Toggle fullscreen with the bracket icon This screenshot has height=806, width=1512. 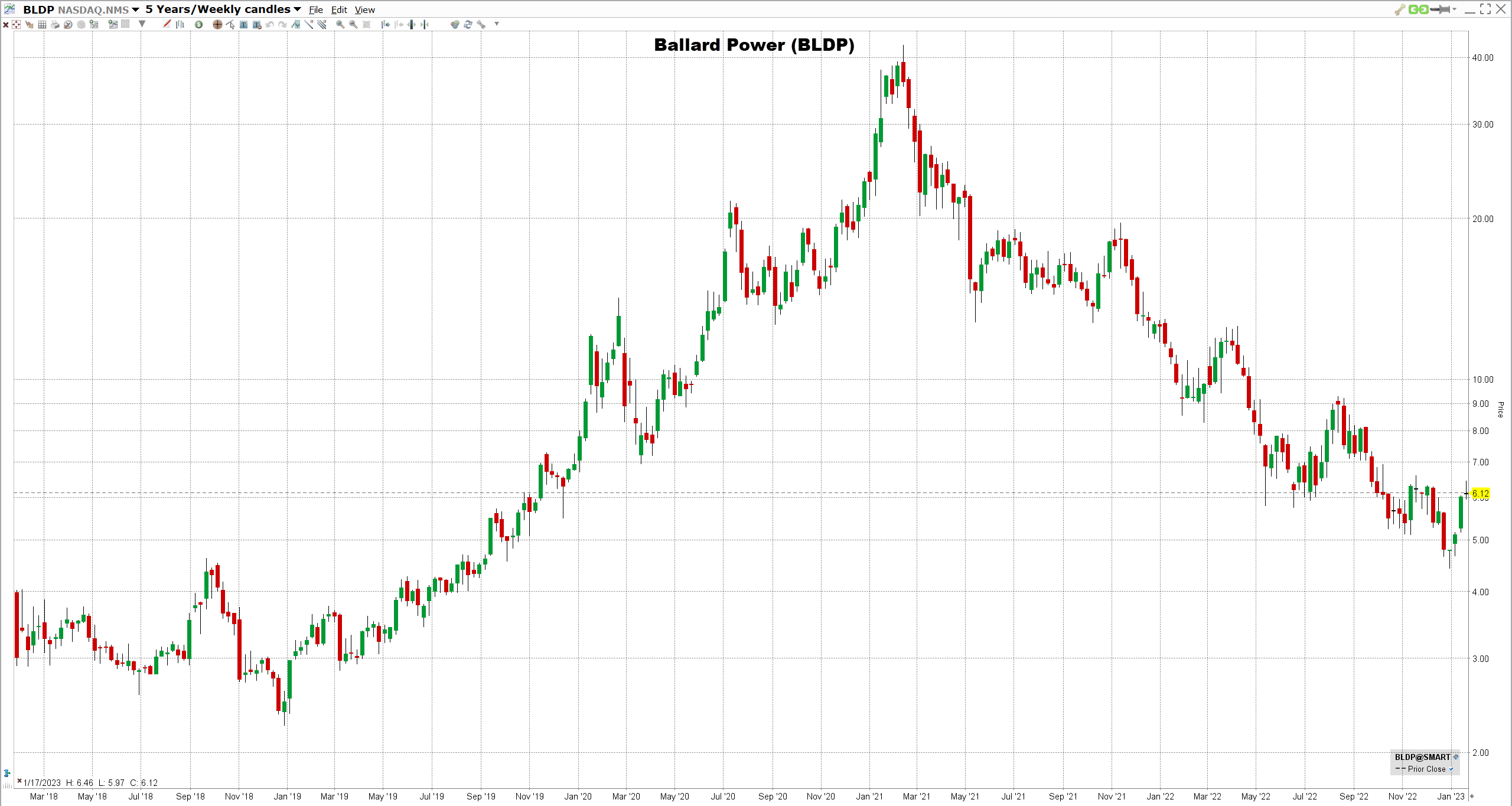pyautogui.click(x=1485, y=9)
